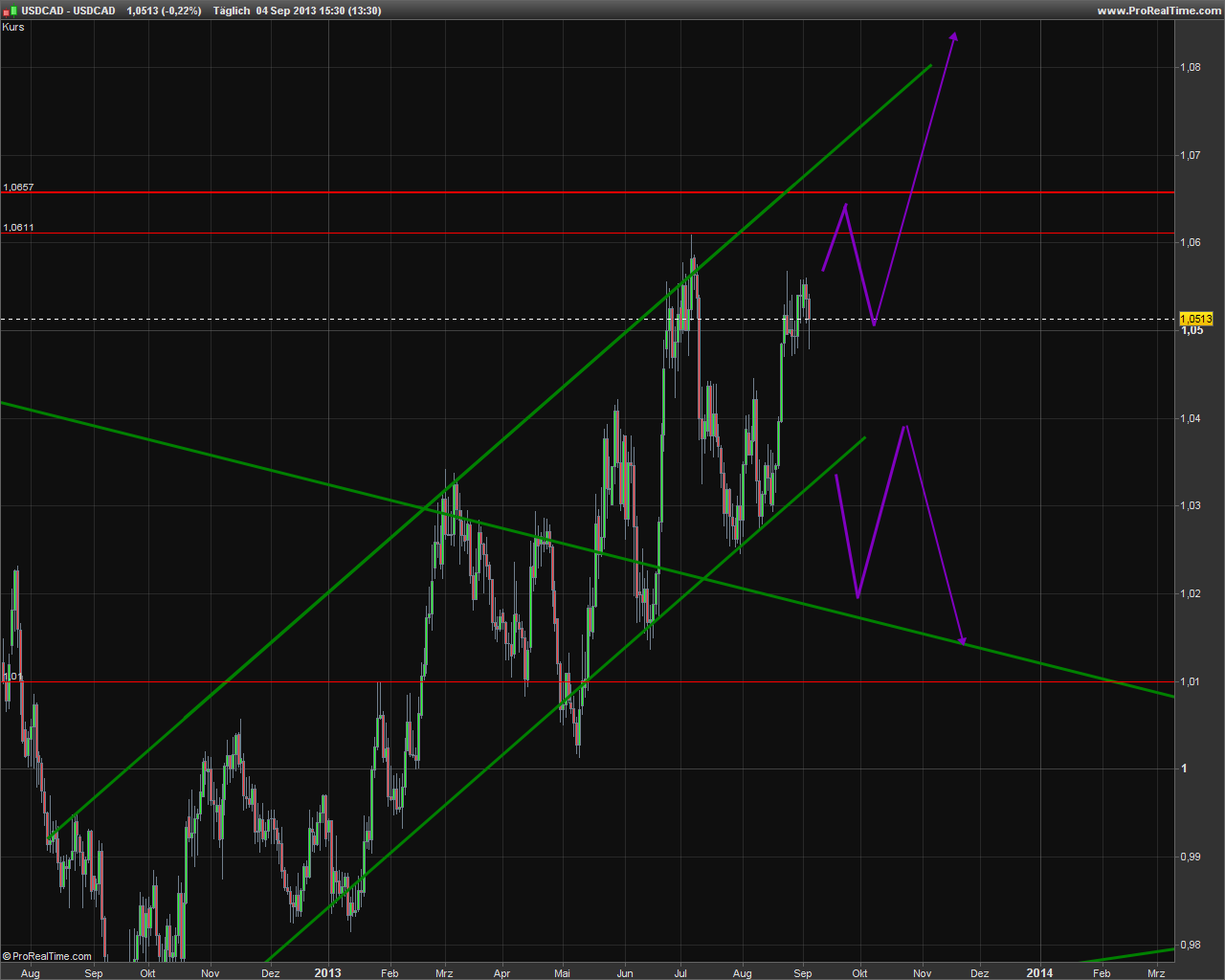Select the USDCAD - USDCAD title text

67,11
